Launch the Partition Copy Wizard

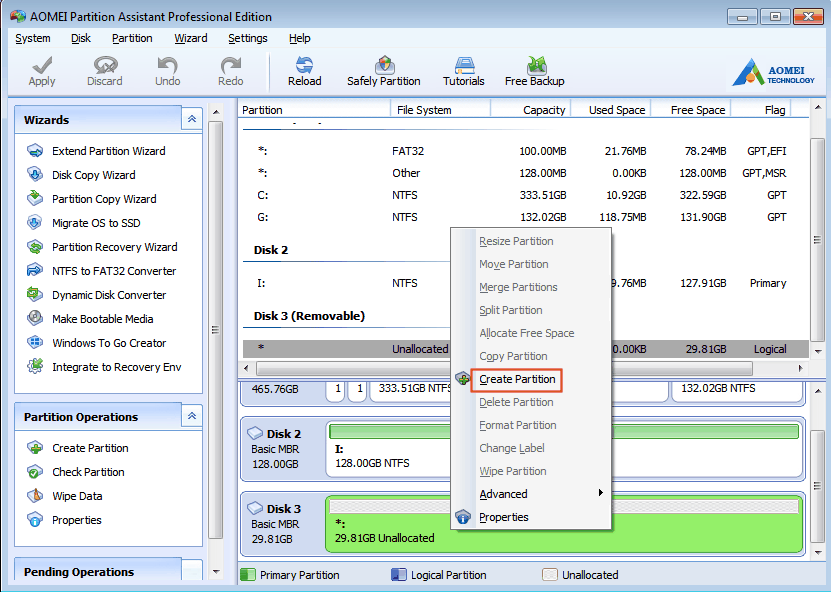tap(104, 199)
